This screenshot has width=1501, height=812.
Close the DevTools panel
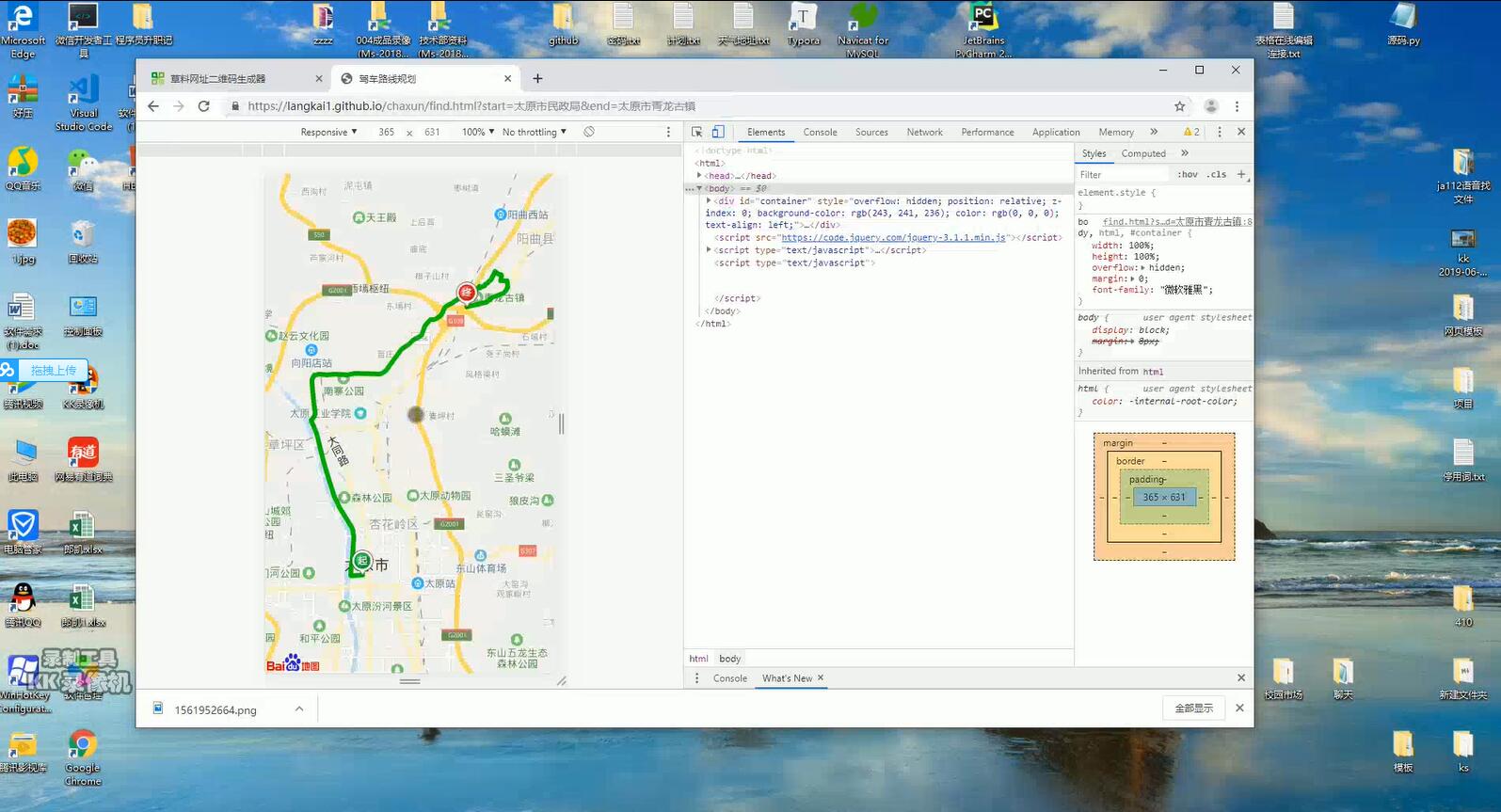(1241, 132)
